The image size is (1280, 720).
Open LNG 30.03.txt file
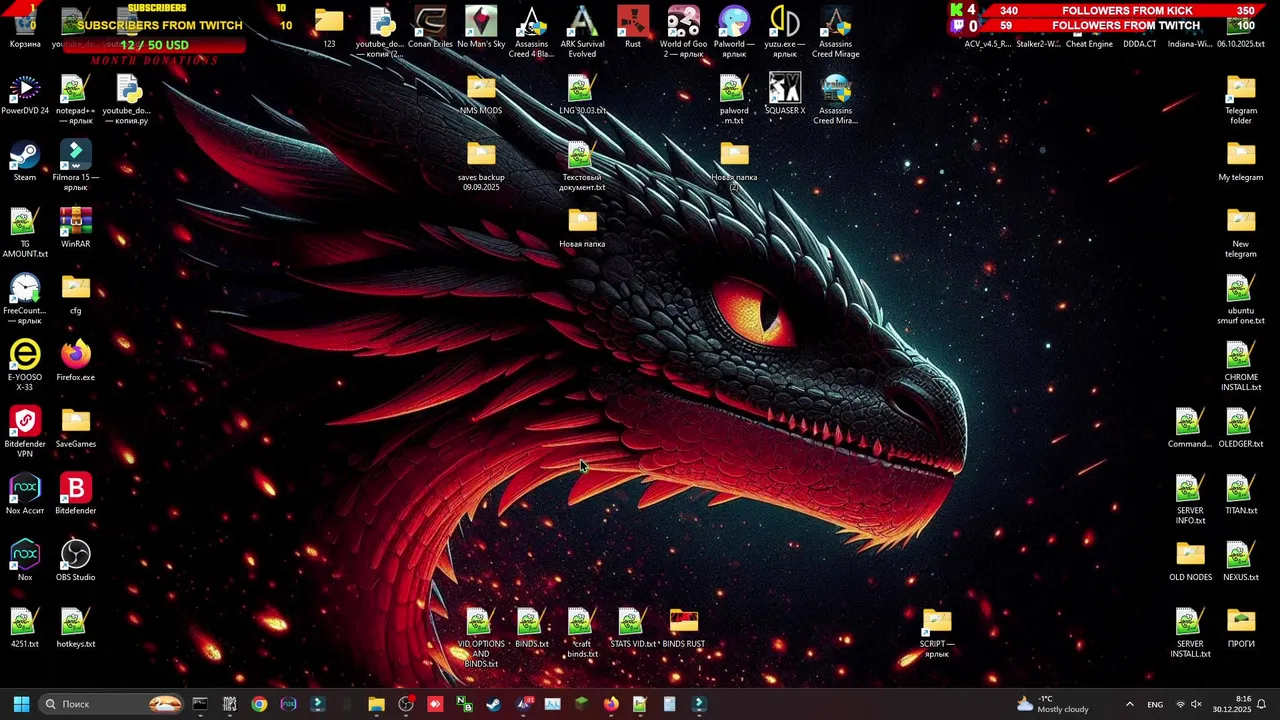582,95
